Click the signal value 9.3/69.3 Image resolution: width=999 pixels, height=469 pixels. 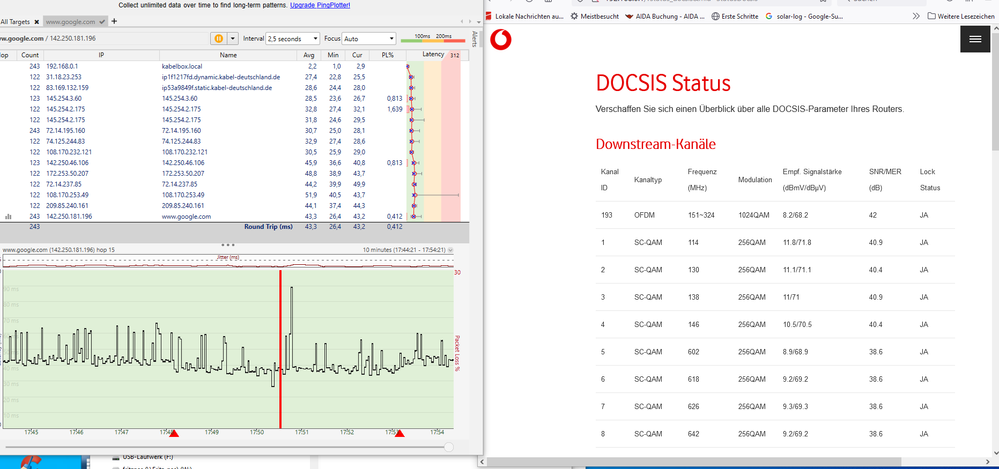pos(796,406)
